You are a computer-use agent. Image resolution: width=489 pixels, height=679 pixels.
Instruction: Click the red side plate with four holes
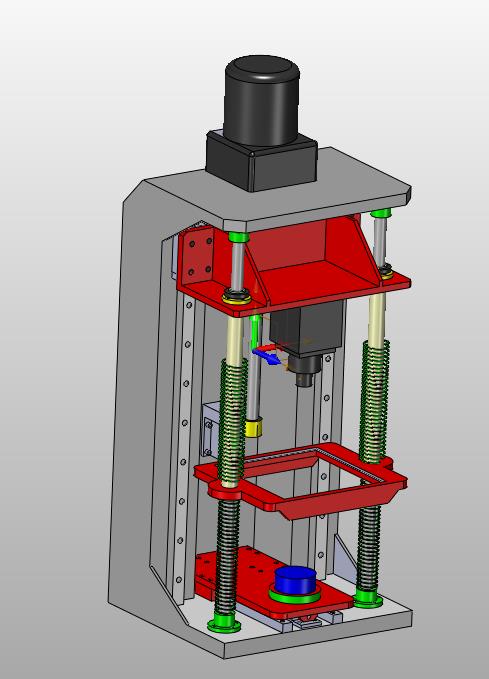197,258
